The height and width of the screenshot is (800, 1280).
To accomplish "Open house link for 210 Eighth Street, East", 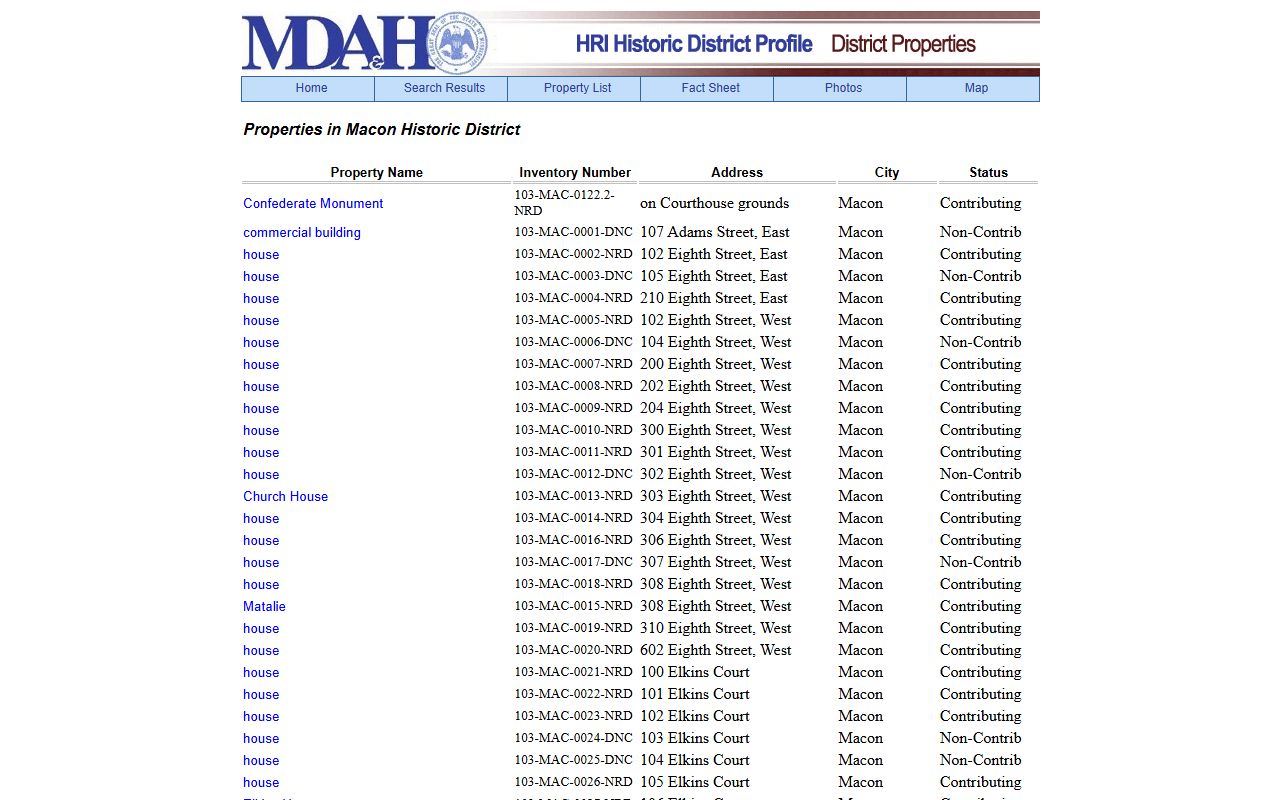I will 261,298.
